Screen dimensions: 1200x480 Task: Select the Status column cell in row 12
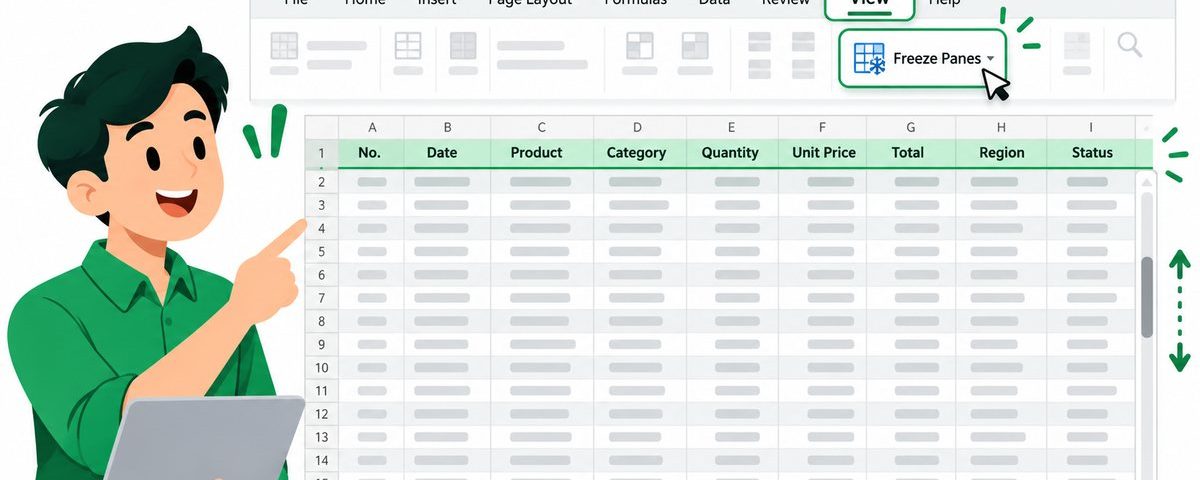pyautogui.click(x=1091, y=414)
